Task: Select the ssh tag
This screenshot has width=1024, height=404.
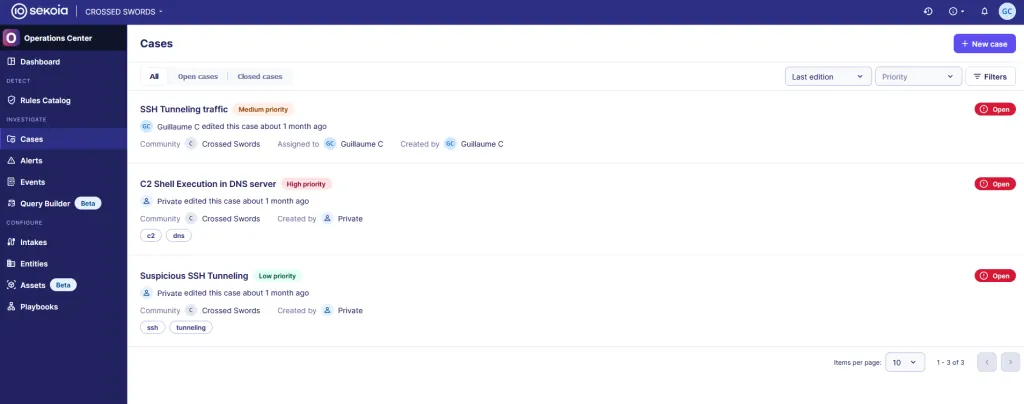Action: pos(153,328)
